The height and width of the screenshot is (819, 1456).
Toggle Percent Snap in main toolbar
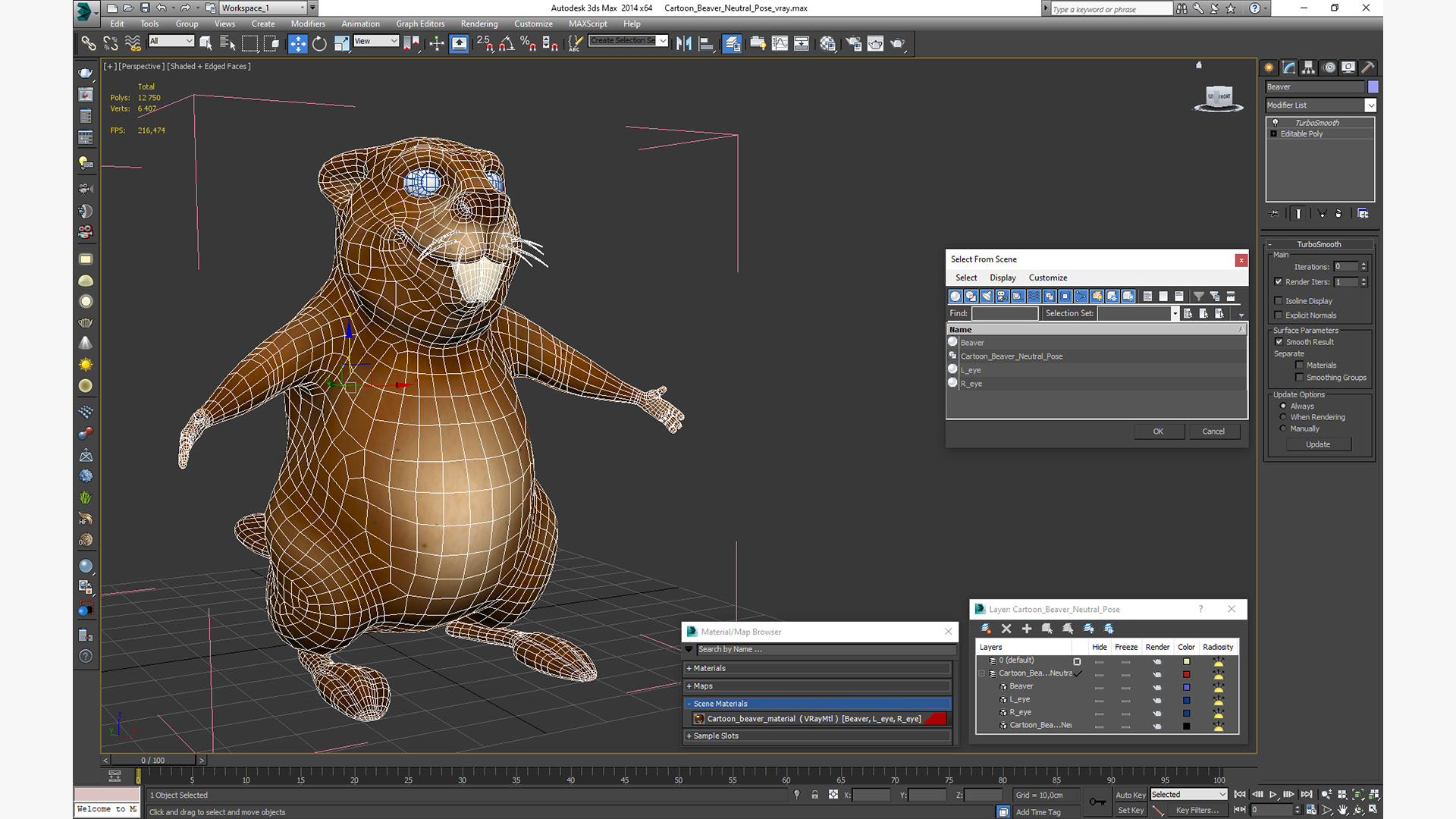(x=529, y=43)
